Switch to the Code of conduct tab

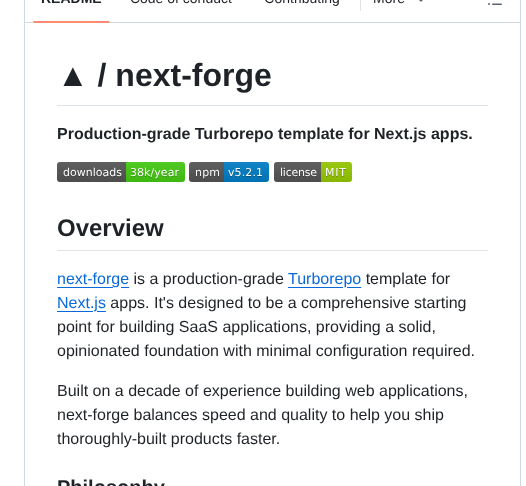tap(181, 3)
